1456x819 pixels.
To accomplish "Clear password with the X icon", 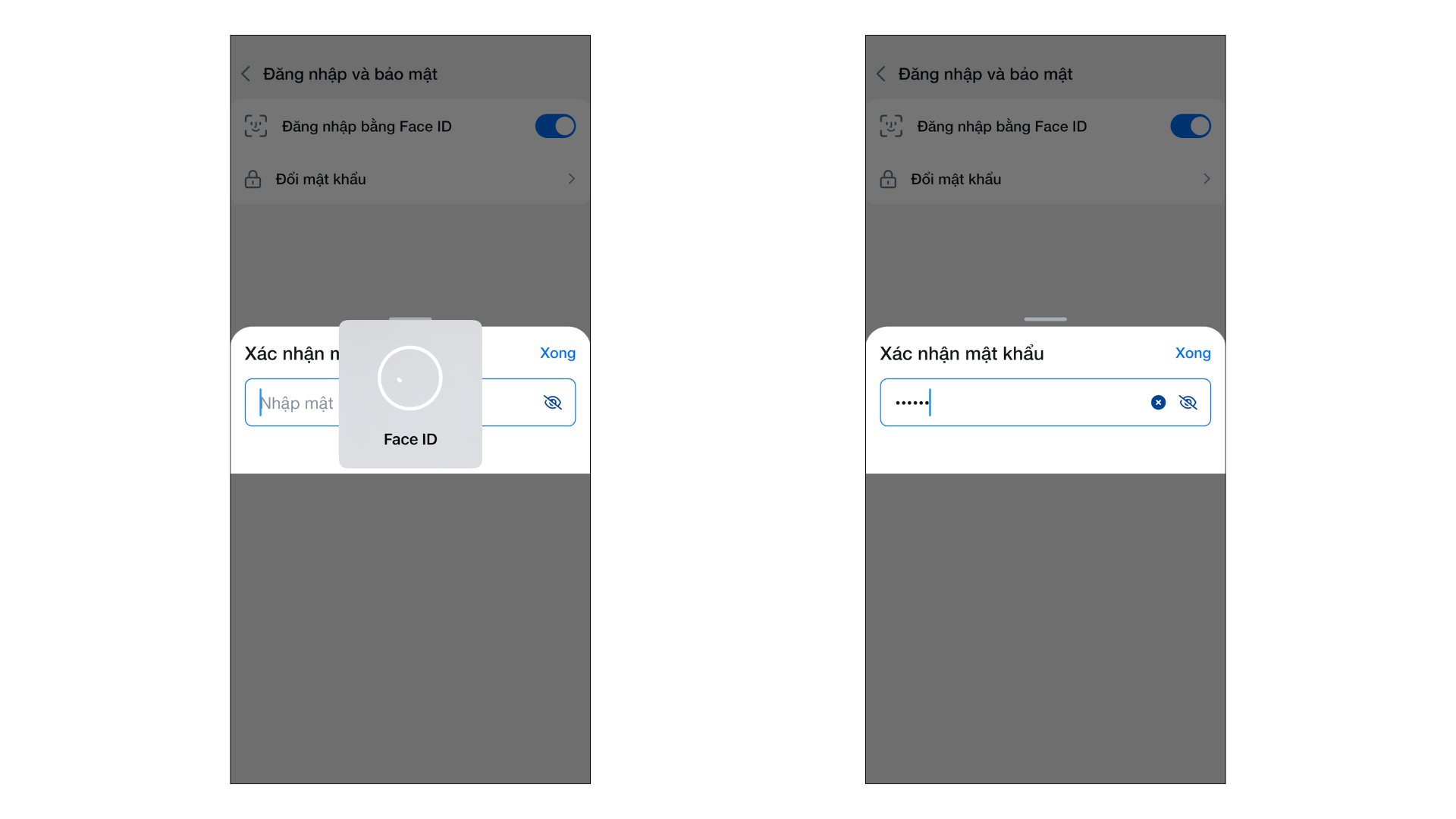I will click(1158, 403).
